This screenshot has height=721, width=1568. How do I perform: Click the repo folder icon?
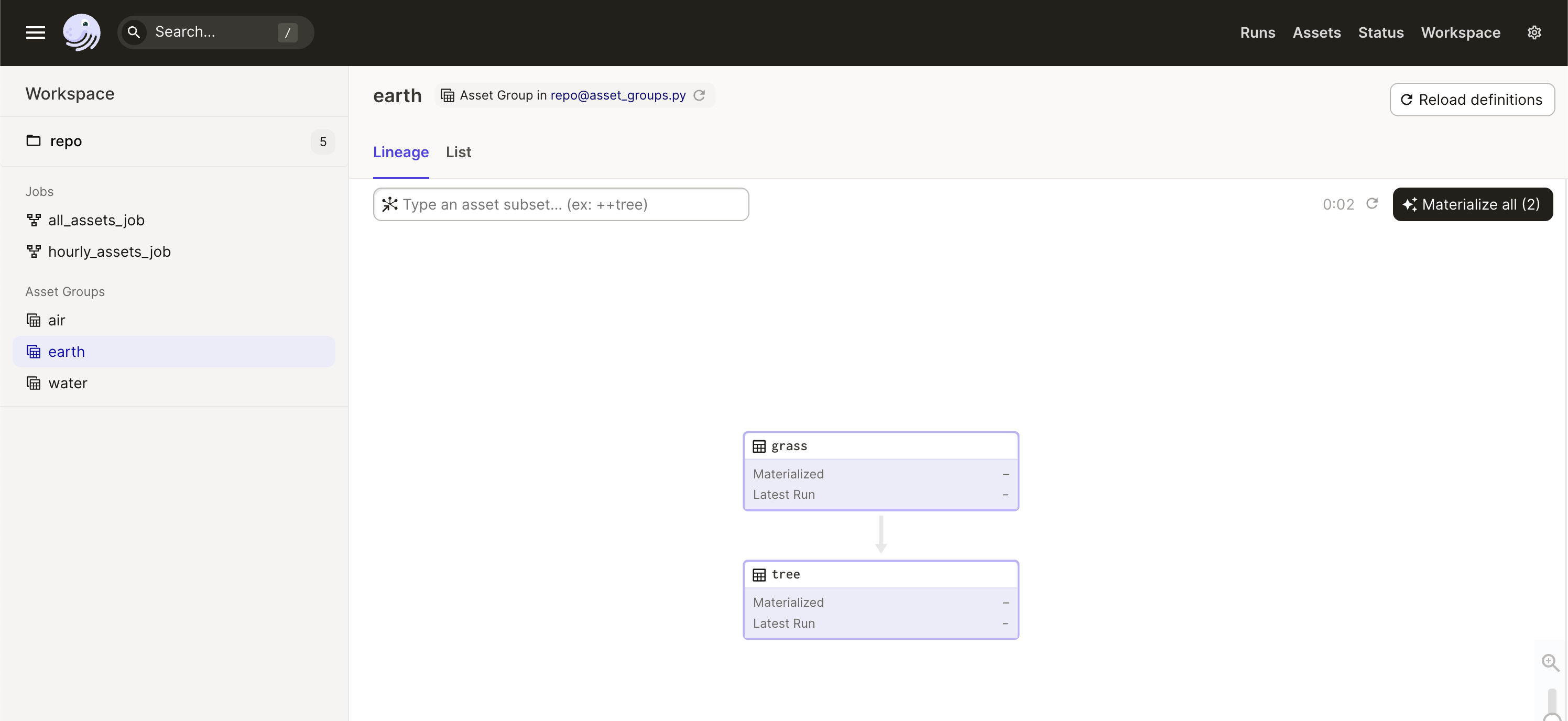tap(34, 140)
